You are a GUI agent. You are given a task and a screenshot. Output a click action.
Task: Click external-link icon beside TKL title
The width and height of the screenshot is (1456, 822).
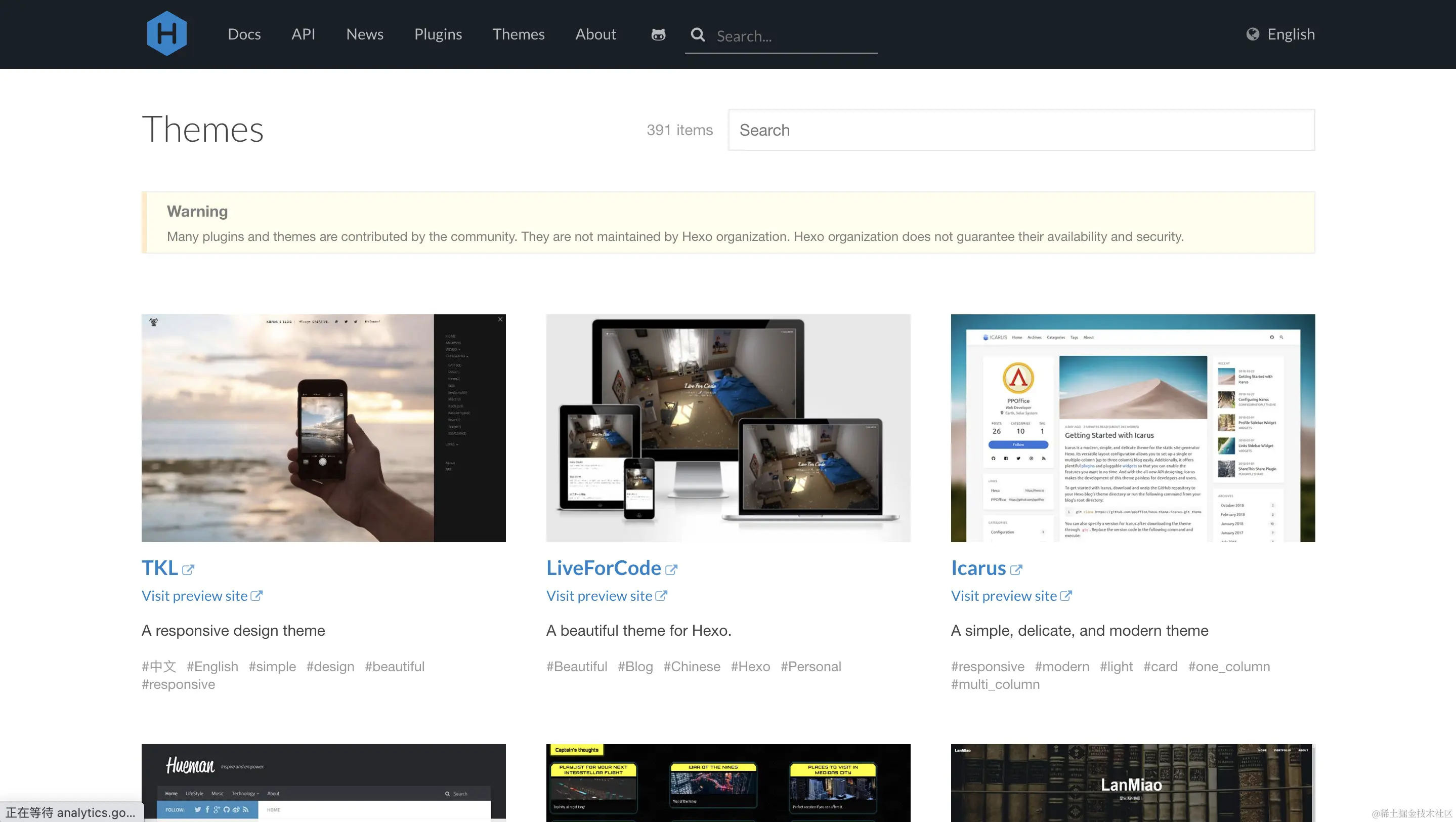coord(188,569)
